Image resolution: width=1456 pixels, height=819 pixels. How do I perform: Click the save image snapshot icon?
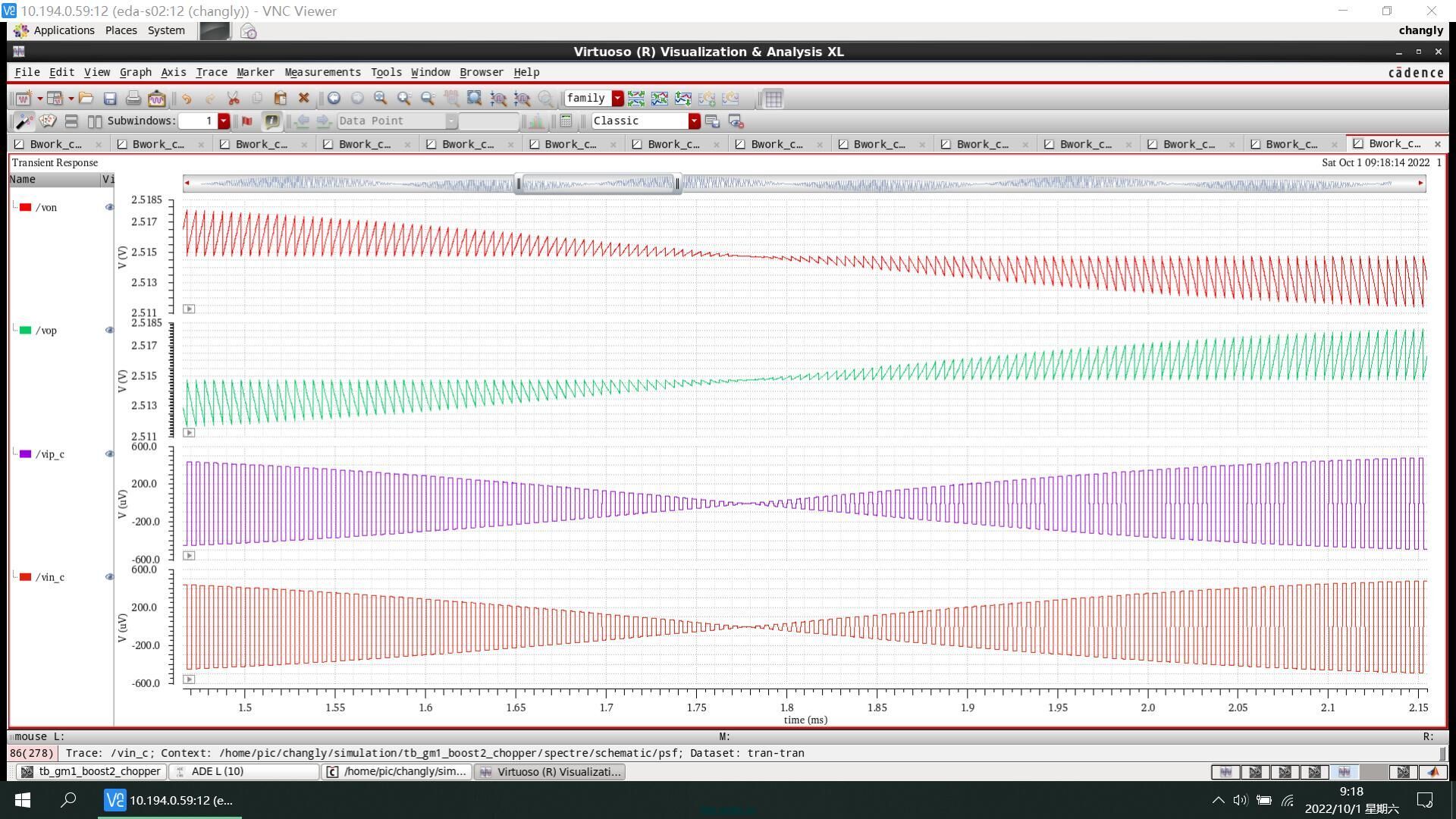[157, 99]
